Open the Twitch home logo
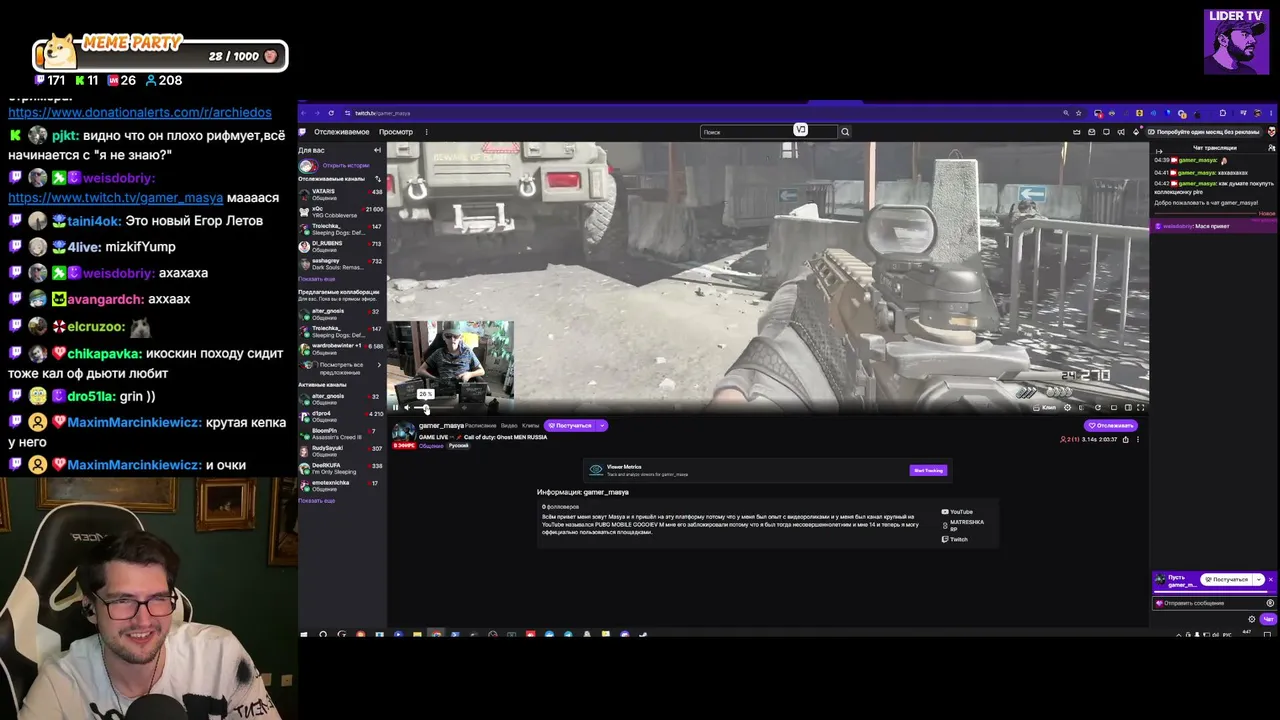The width and height of the screenshot is (1280, 720). tap(304, 132)
